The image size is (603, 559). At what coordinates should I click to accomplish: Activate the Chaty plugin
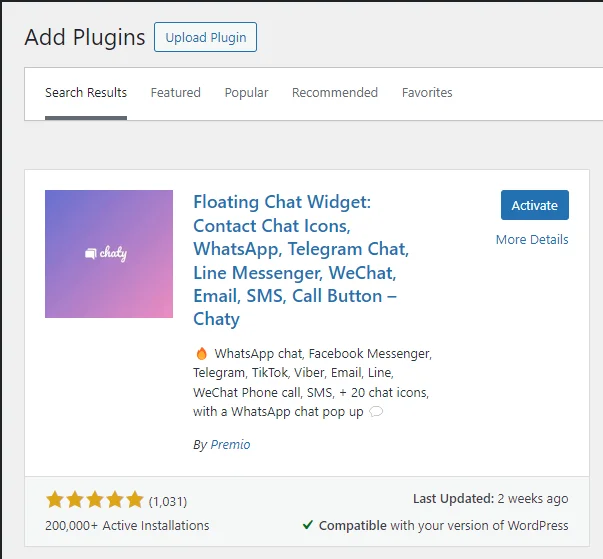pyautogui.click(x=535, y=205)
